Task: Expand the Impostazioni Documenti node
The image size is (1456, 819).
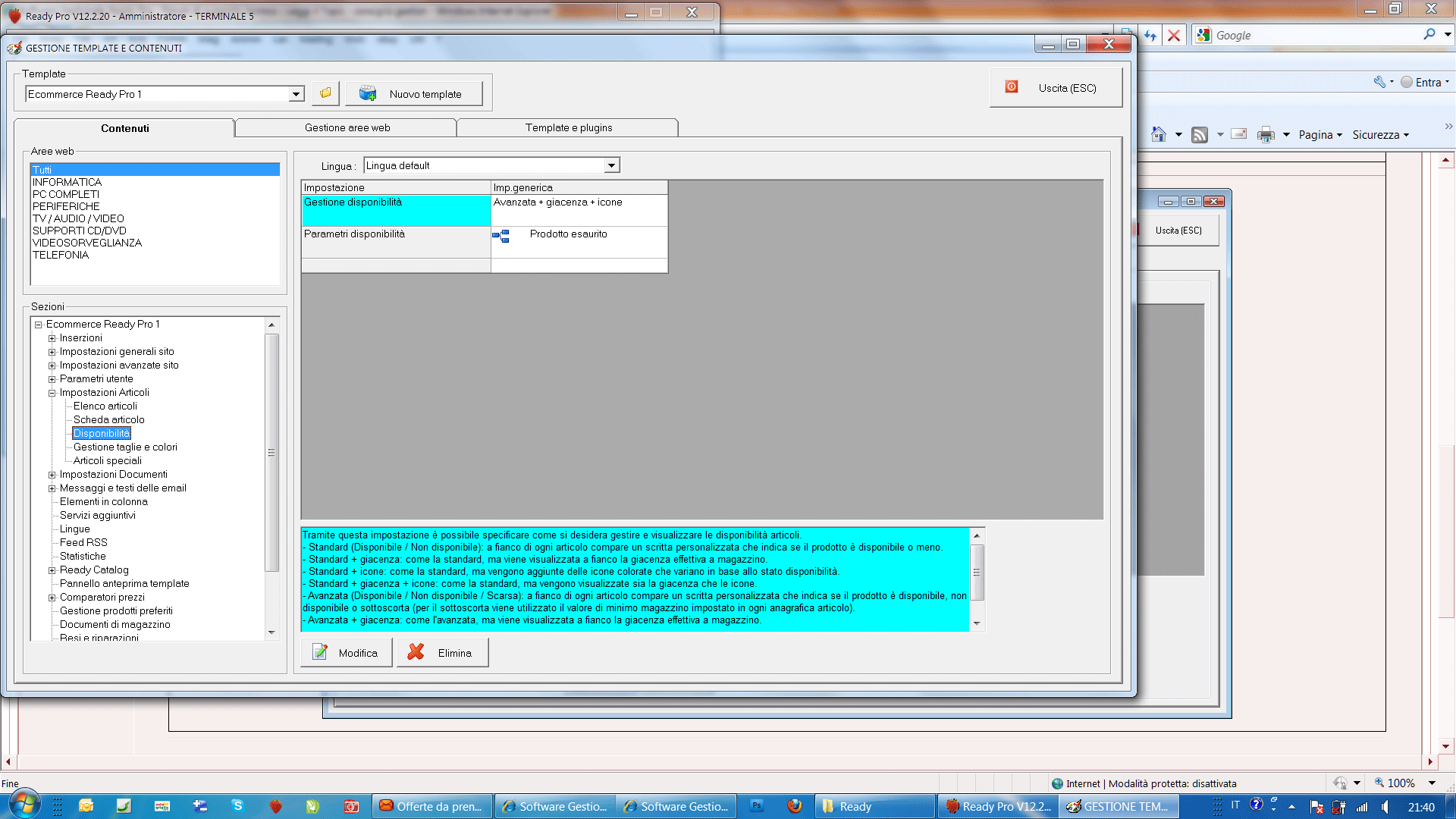Action: (52, 475)
